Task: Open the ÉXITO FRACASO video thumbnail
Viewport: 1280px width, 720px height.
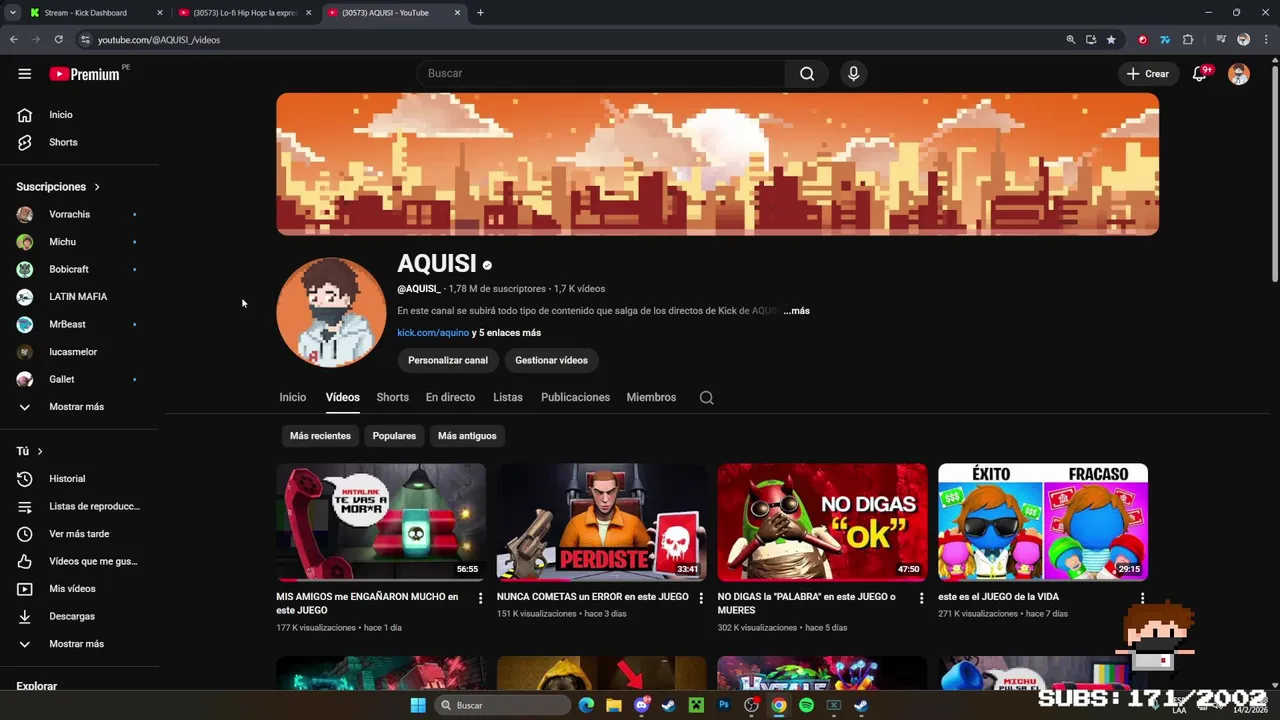Action: (x=1043, y=522)
